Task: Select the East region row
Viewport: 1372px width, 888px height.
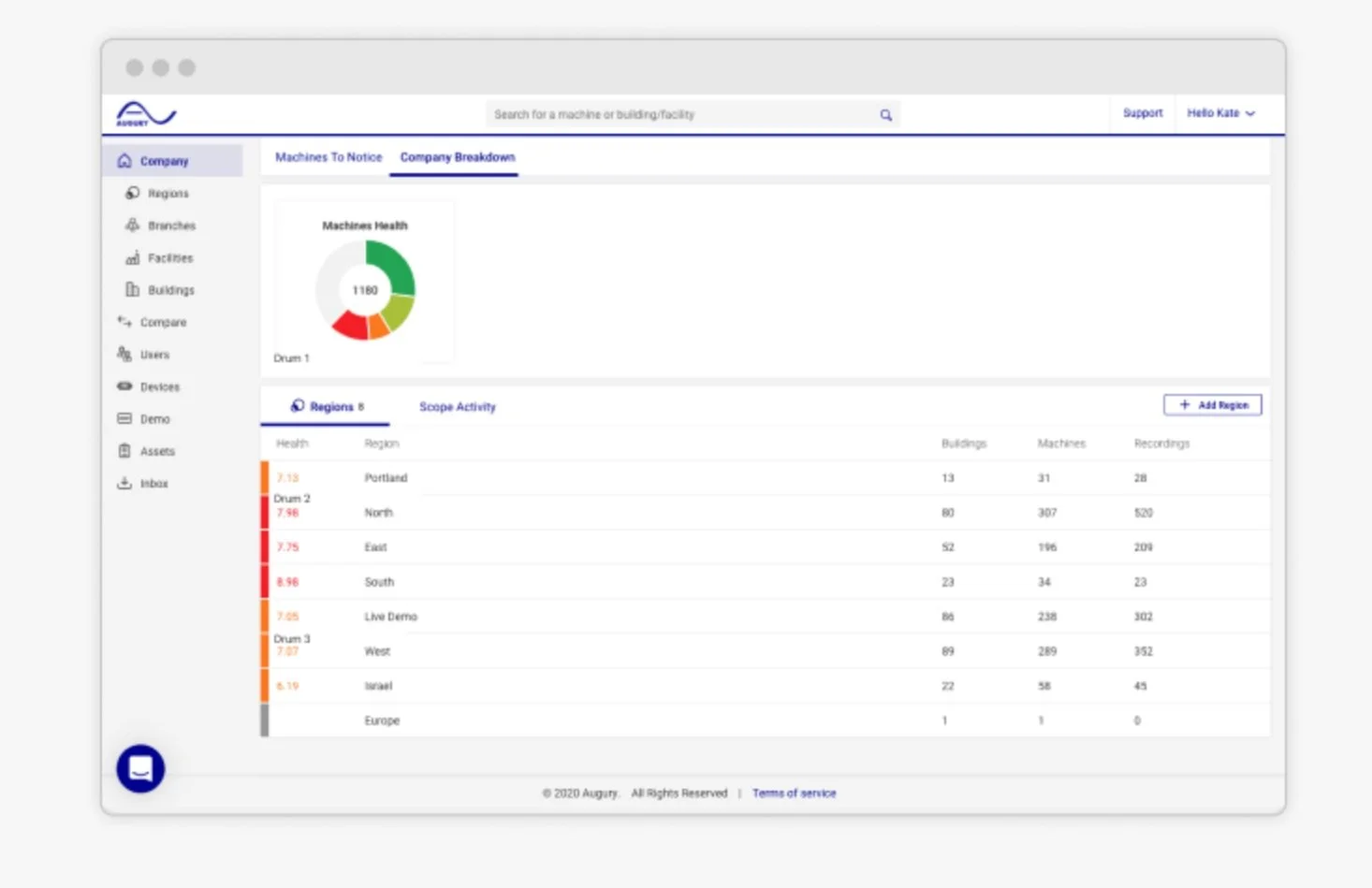Action: tap(766, 547)
